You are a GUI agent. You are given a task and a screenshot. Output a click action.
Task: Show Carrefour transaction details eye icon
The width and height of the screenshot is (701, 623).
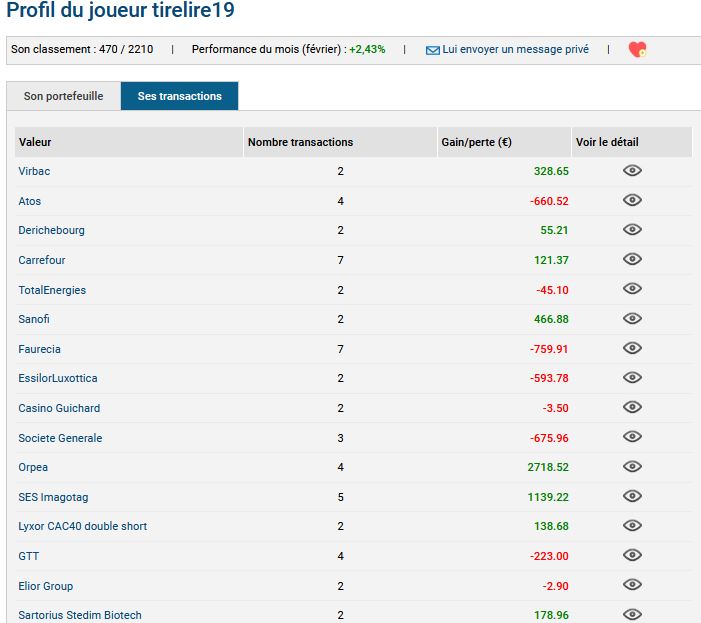click(632, 259)
